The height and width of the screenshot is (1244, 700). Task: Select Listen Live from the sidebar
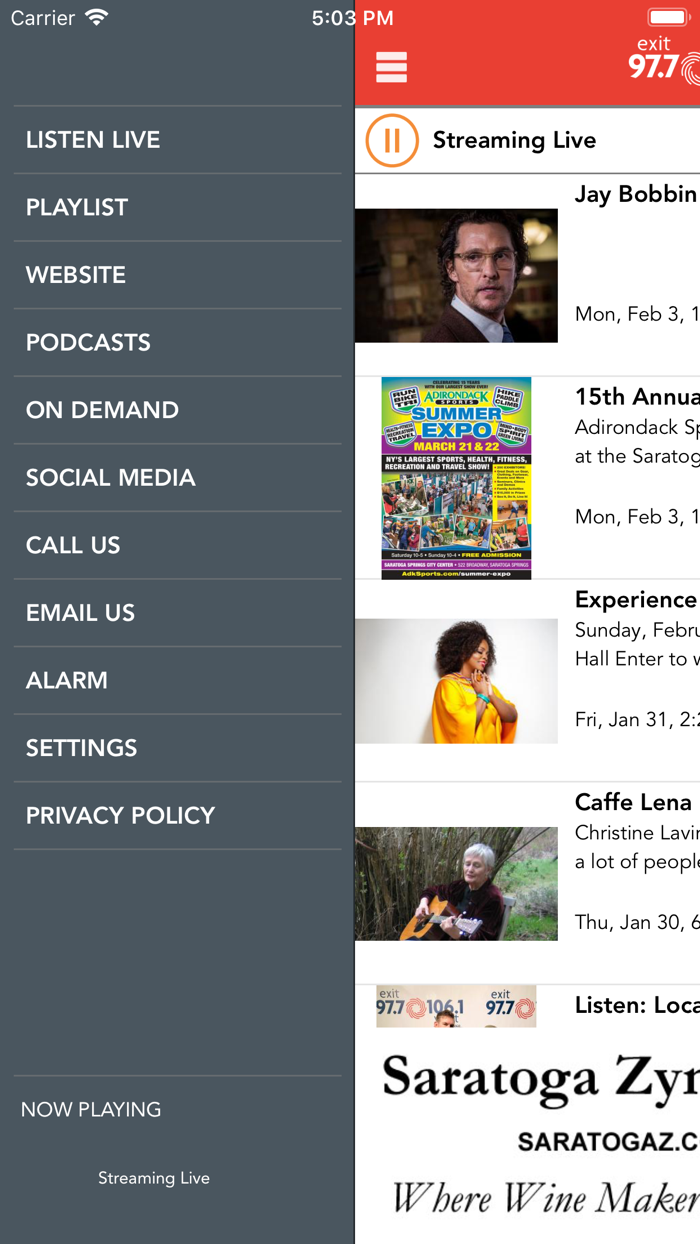pyautogui.click(x=93, y=140)
